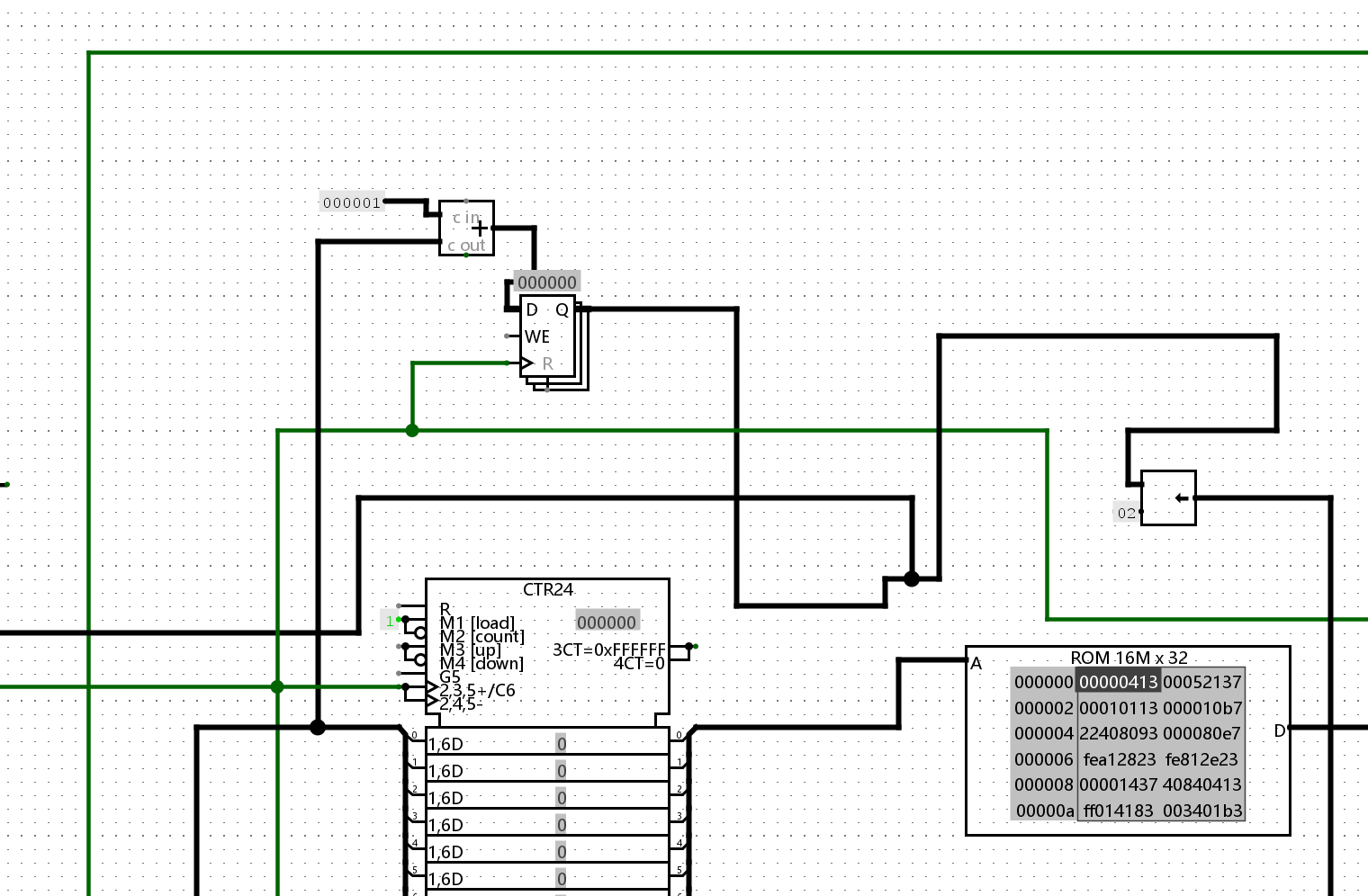
Task: Select the register with D, Q, WE pins
Action: (x=547, y=336)
